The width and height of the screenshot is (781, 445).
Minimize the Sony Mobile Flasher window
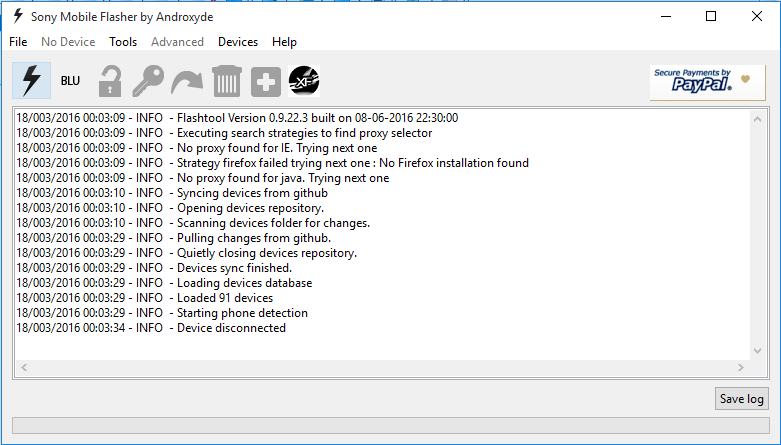click(x=666, y=16)
